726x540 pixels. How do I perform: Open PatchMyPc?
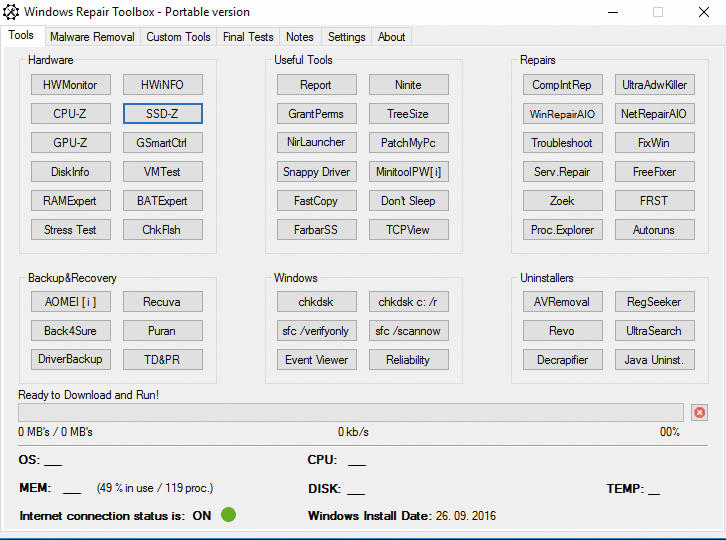409,143
